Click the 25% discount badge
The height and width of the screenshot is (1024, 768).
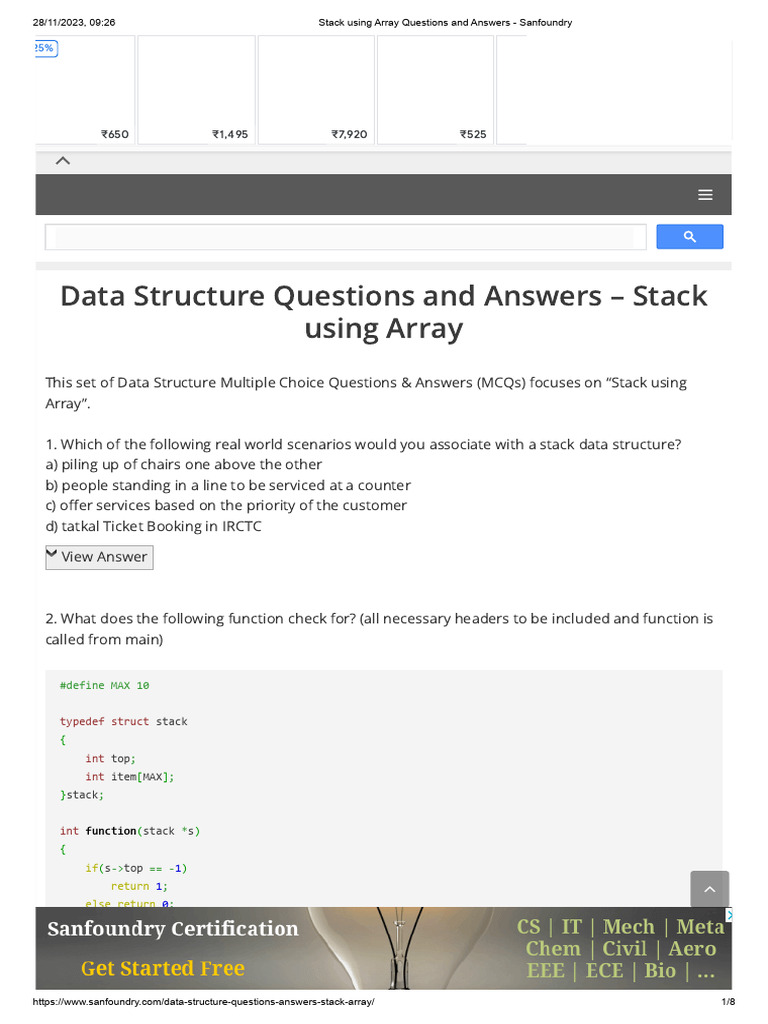click(x=45, y=48)
